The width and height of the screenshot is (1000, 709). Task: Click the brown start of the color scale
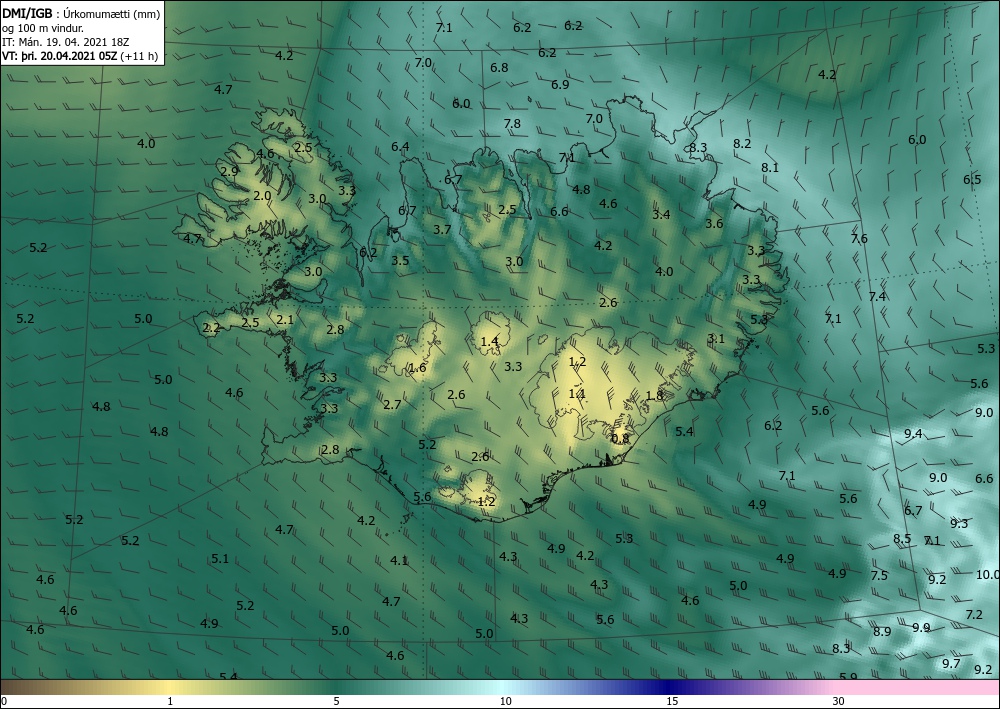(x=26, y=687)
